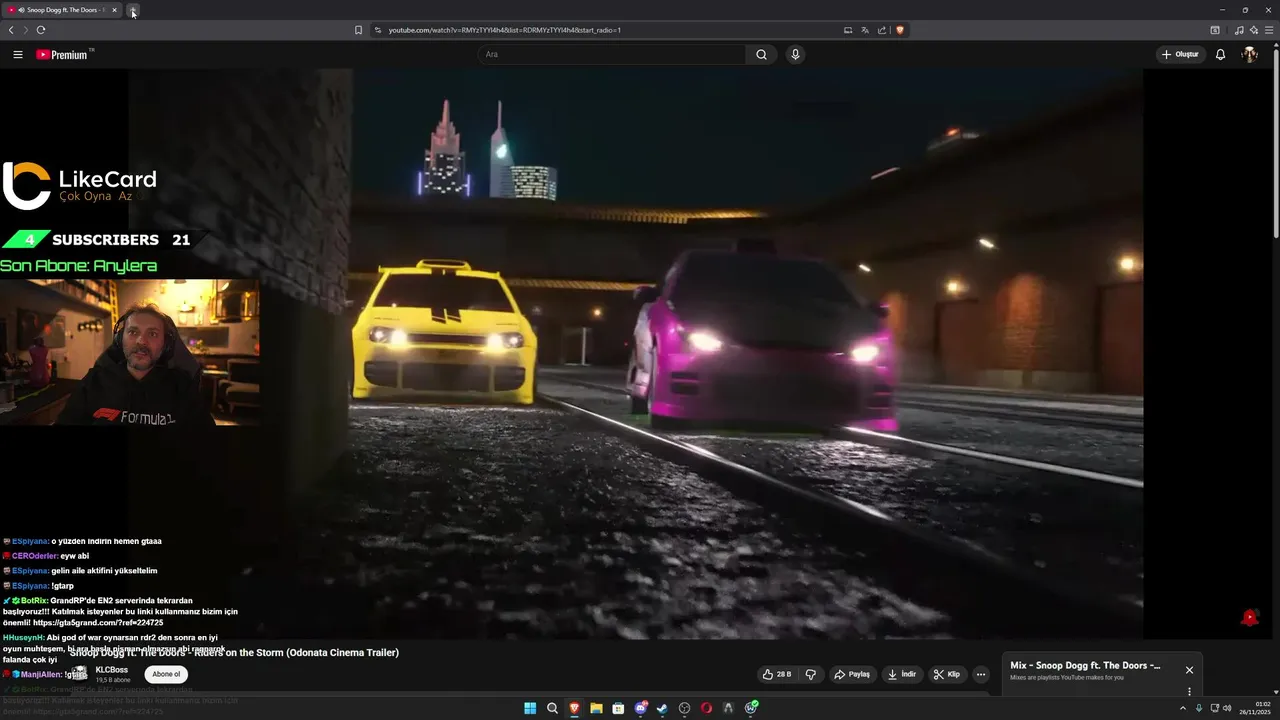Screen dimensions: 1280x720
Task: Reload the YouTube page
Action: (x=41, y=30)
